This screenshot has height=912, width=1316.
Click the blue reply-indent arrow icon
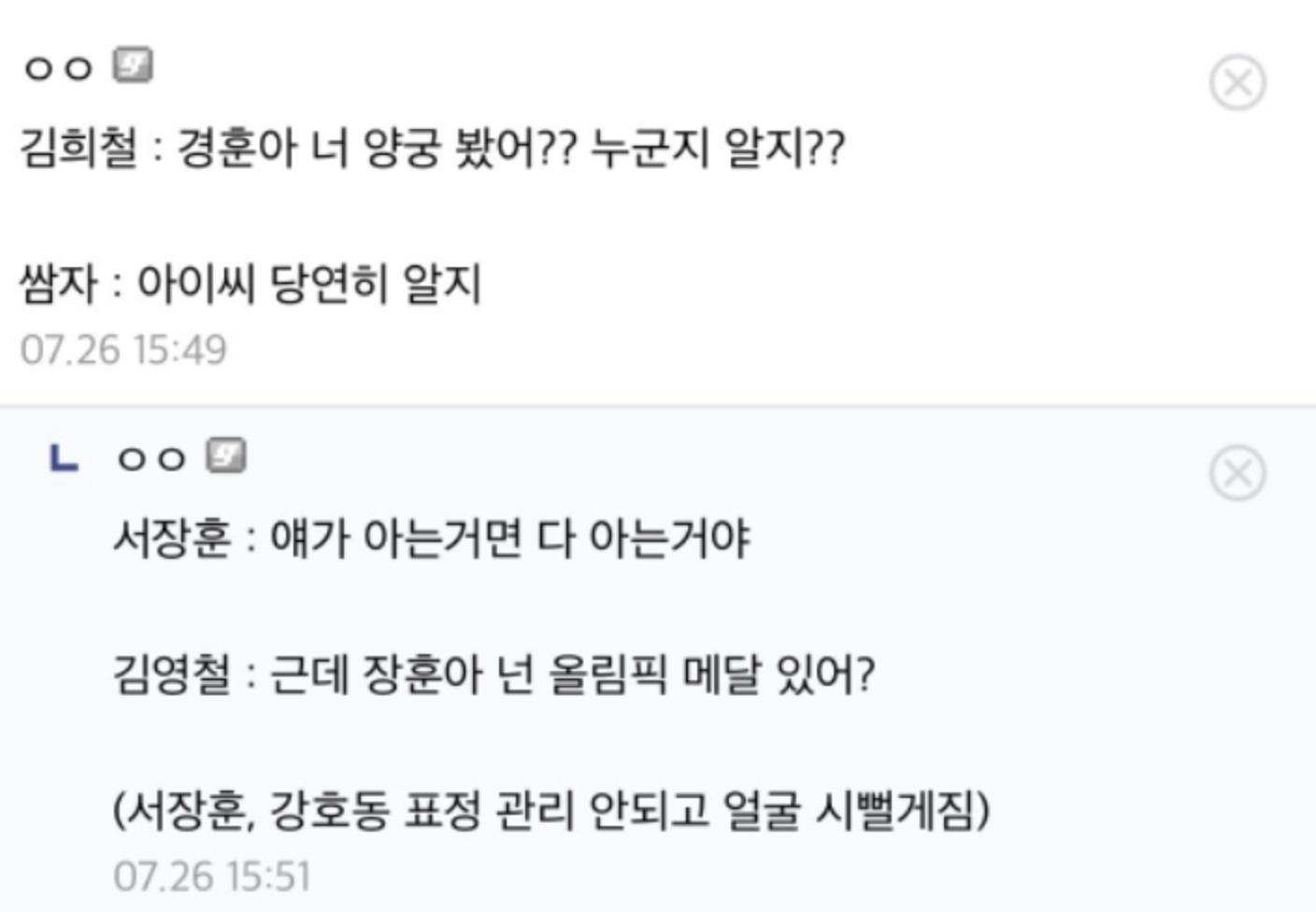point(64,458)
